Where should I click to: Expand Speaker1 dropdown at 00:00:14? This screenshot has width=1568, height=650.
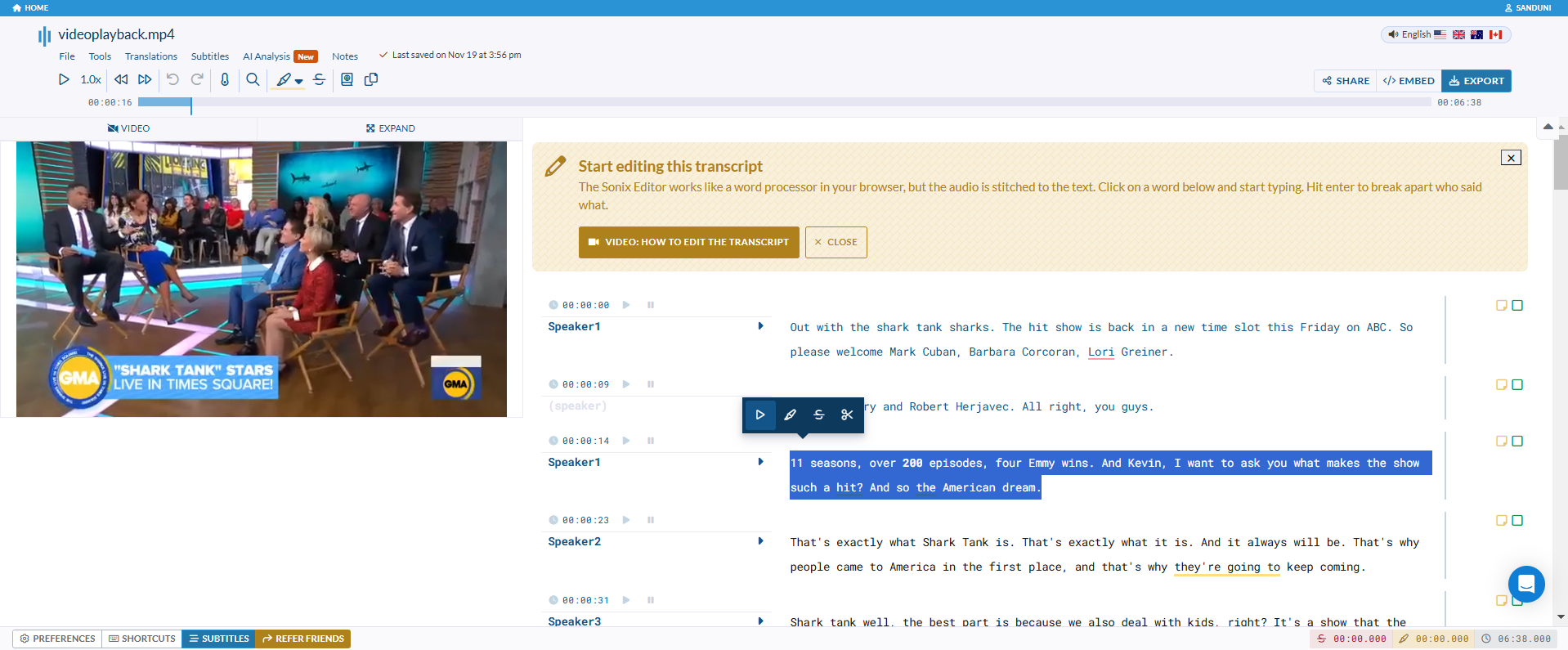[760, 462]
